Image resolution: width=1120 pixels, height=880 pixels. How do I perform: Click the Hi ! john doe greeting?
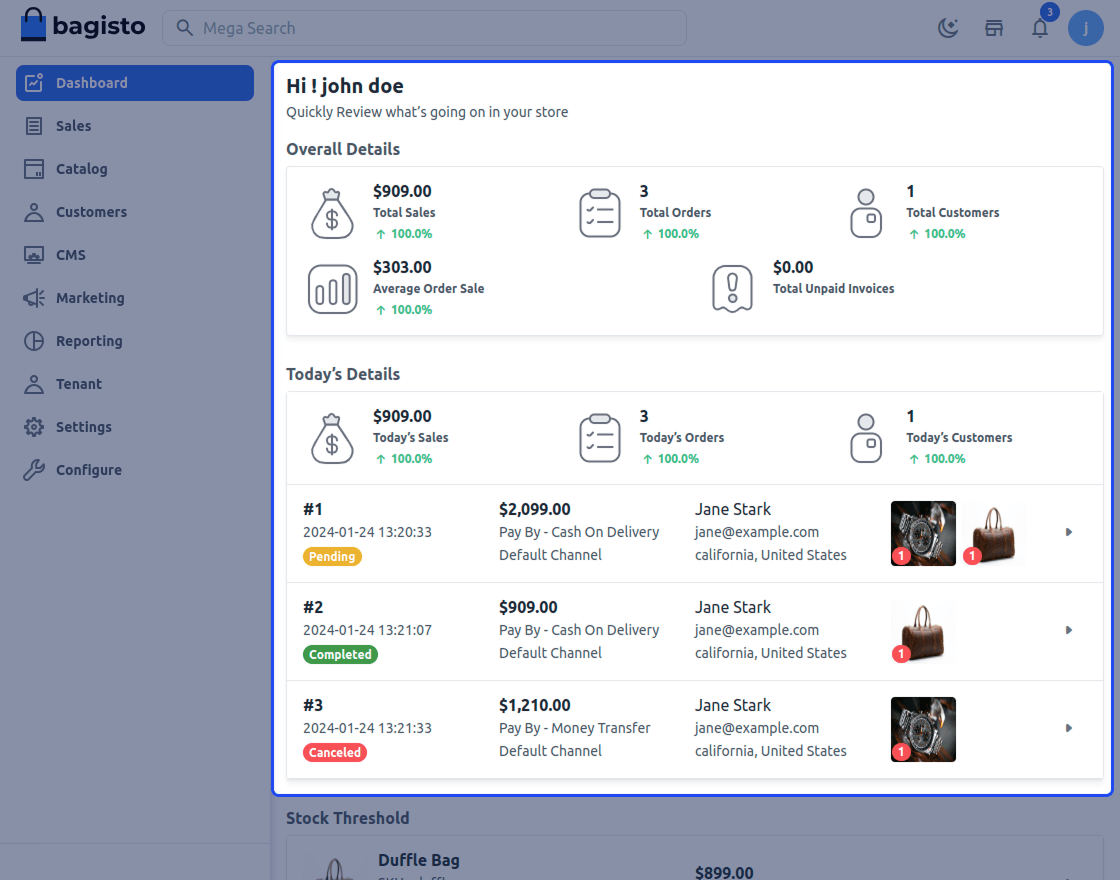pos(345,86)
